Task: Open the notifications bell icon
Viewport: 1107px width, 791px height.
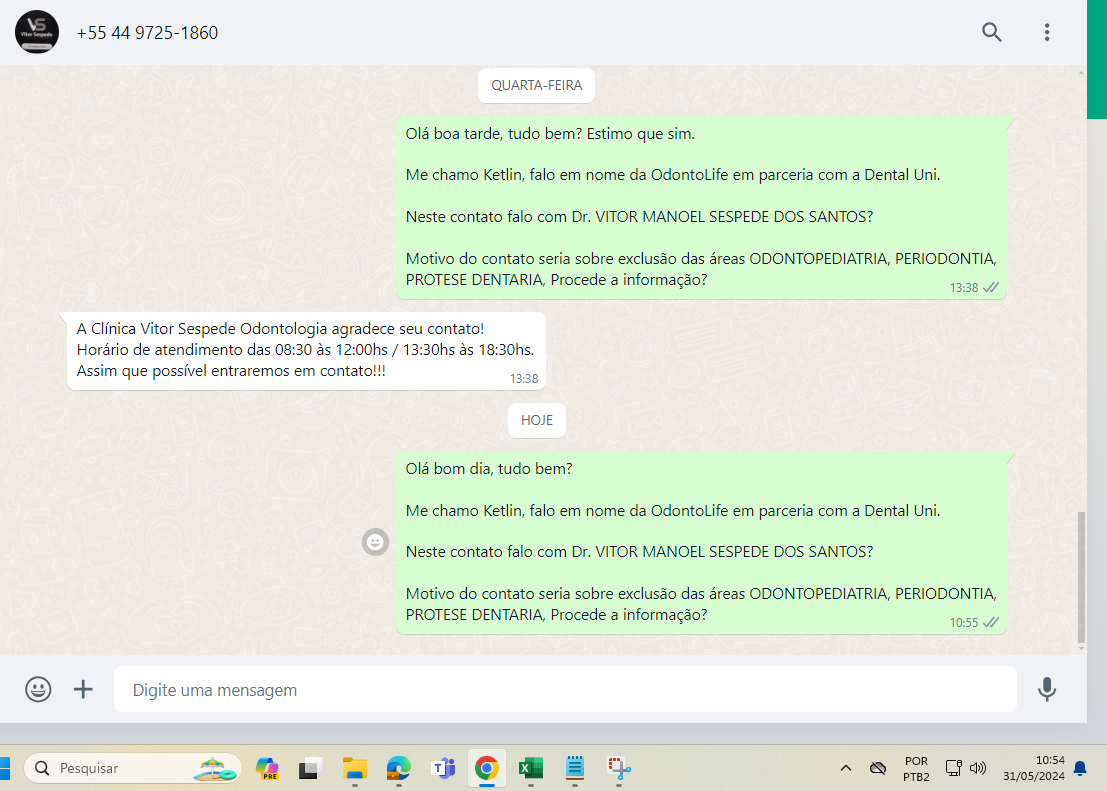Action: 1080,768
